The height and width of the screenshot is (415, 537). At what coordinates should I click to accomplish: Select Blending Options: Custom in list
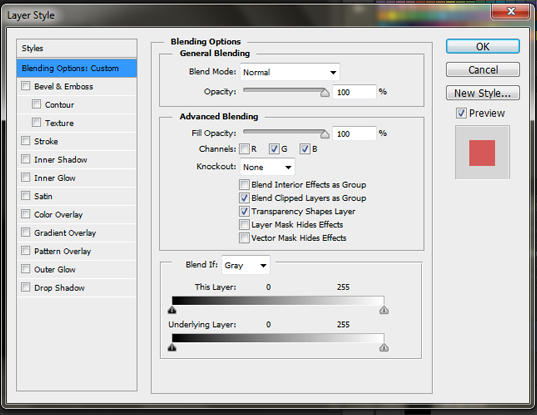[77, 68]
